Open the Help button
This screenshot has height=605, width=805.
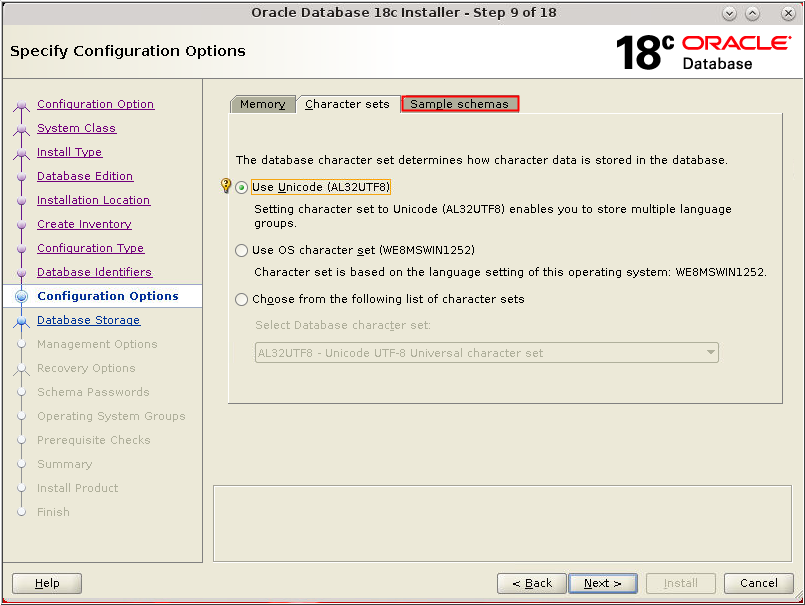click(x=47, y=583)
